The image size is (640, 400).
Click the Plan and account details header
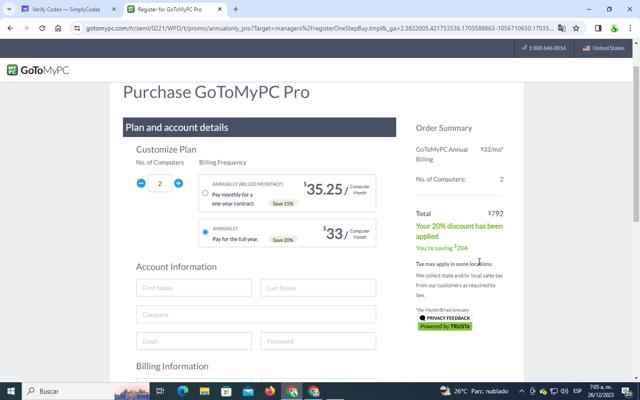coord(259,127)
